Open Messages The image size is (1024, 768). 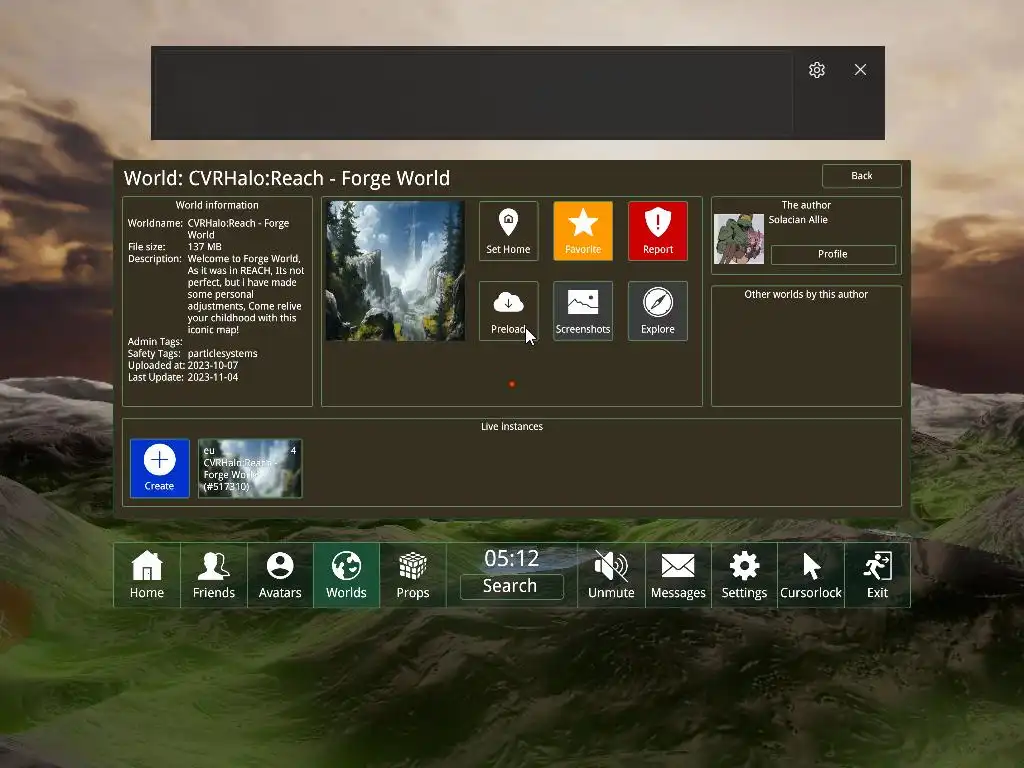coord(678,575)
